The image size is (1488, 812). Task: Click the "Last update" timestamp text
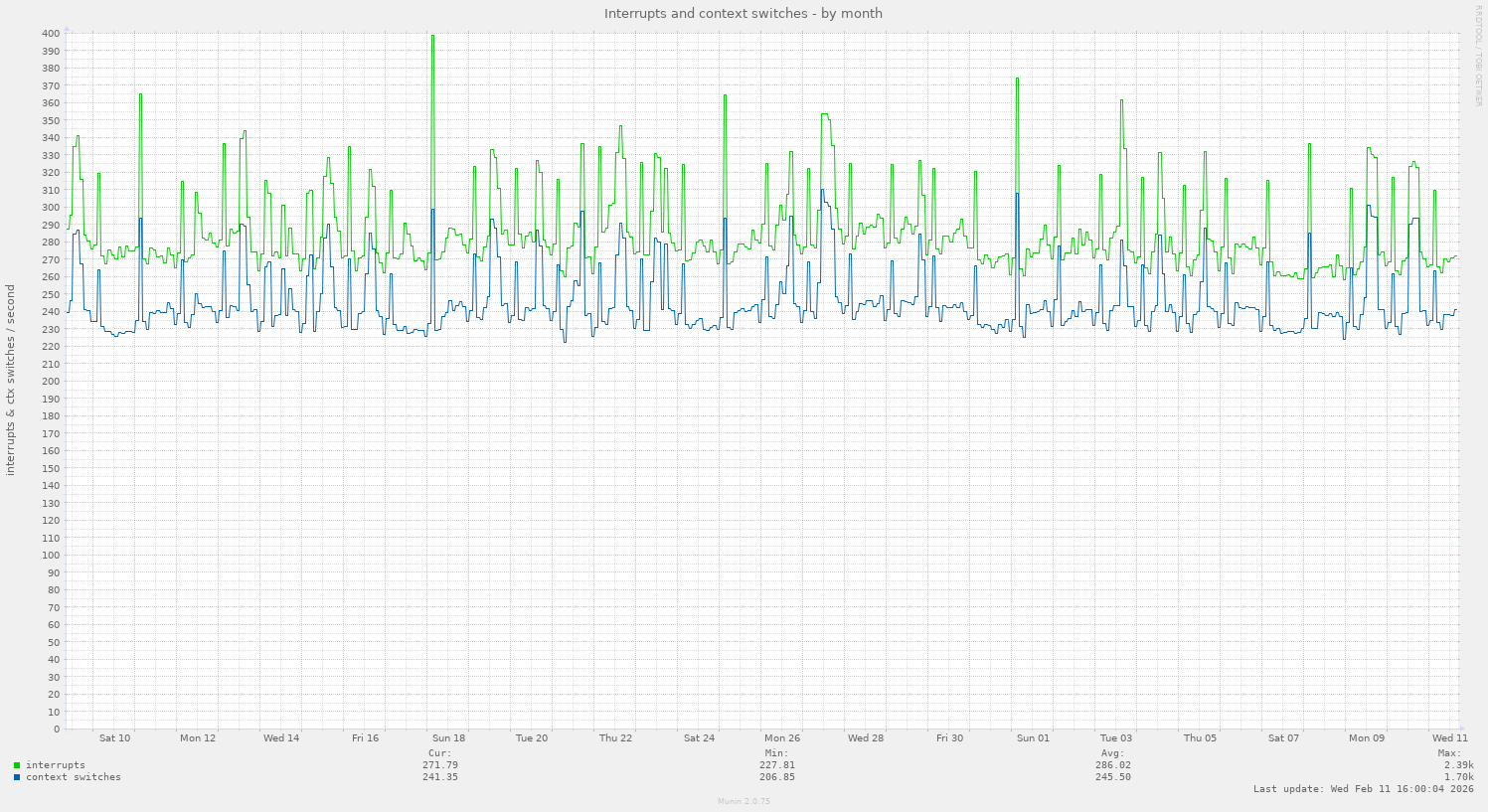[x=1363, y=789]
